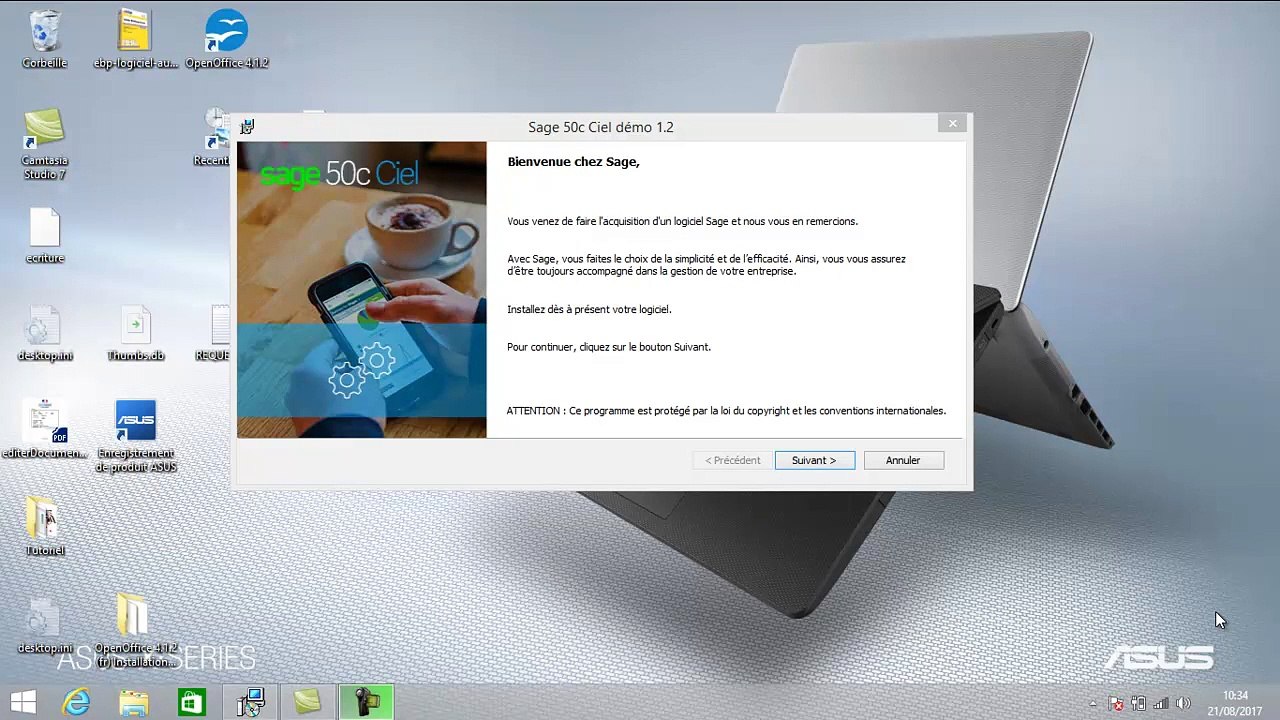Open the Windows Start button
This screenshot has width=1280, height=720.
click(x=22, y=702)
